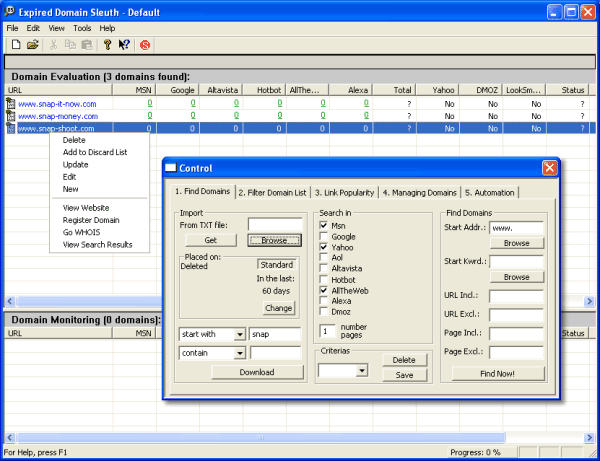Viewport: 600px width, 461px height.
Task: Click left arrow of Domain Monitoring scrollbar
Action: (x=10, y=437)
